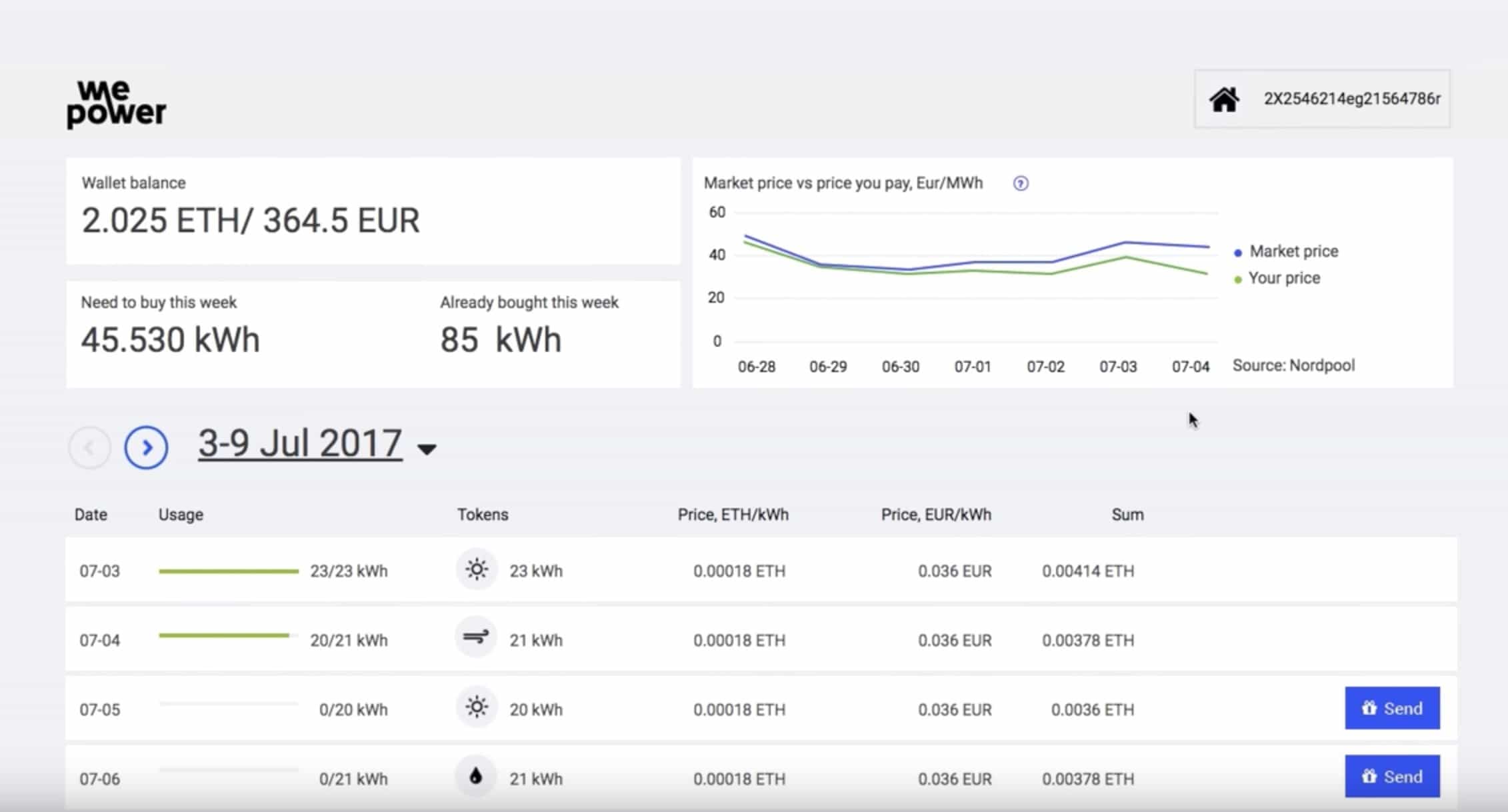This screenshot has height=812, width=1508.
Task: Click the 23/23 kWh usage value
Action: coord(349,571)
